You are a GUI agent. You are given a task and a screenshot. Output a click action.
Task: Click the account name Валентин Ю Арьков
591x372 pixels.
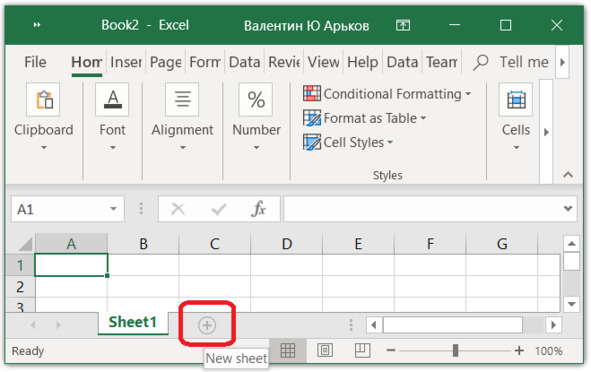[x=306, y=26]
